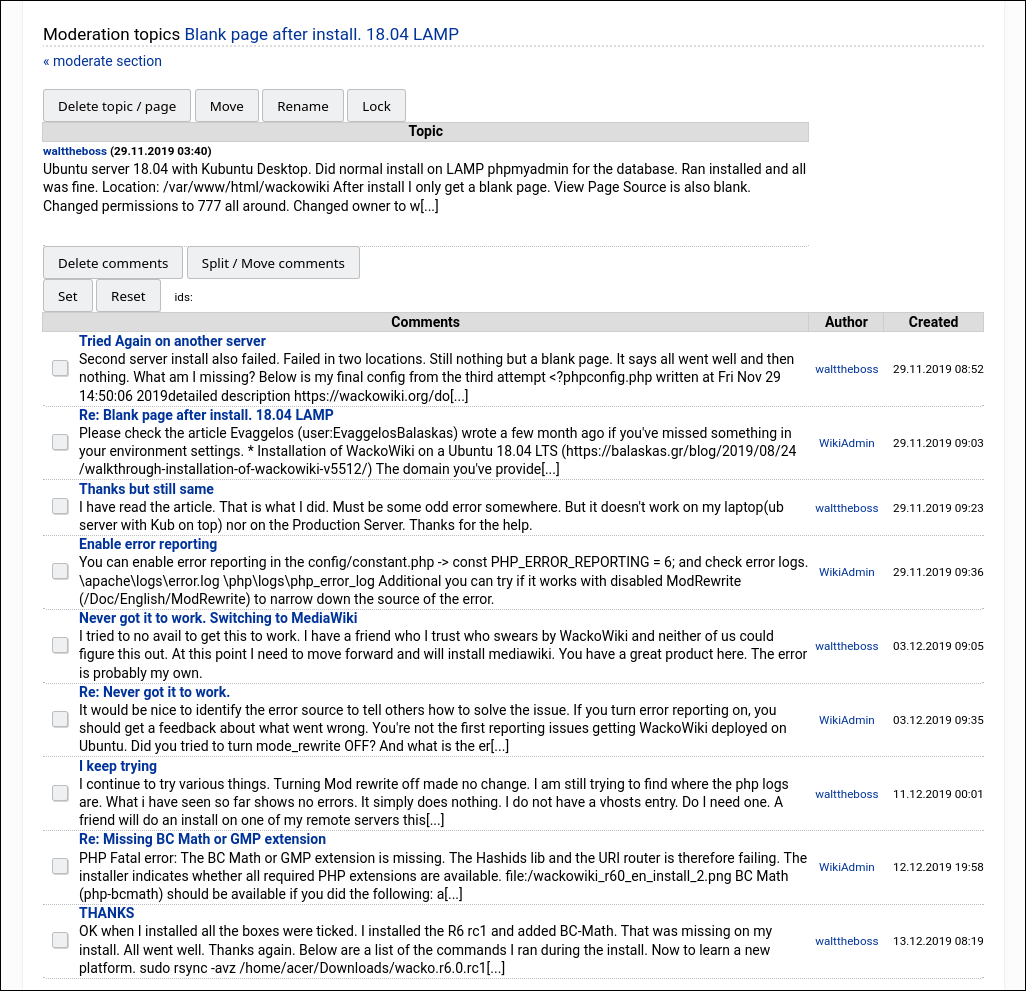Open Split / Move comments

coord(273,263)
